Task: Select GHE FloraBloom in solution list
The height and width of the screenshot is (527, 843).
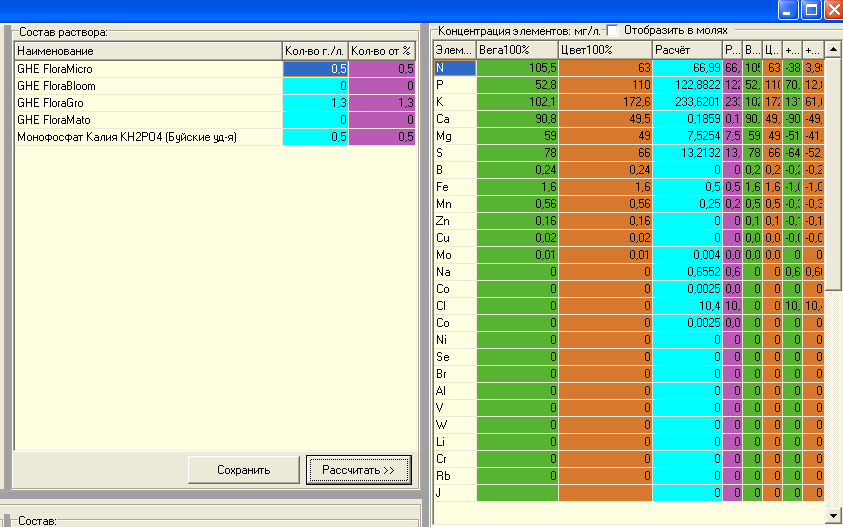Action: click(x=215, y=86)
